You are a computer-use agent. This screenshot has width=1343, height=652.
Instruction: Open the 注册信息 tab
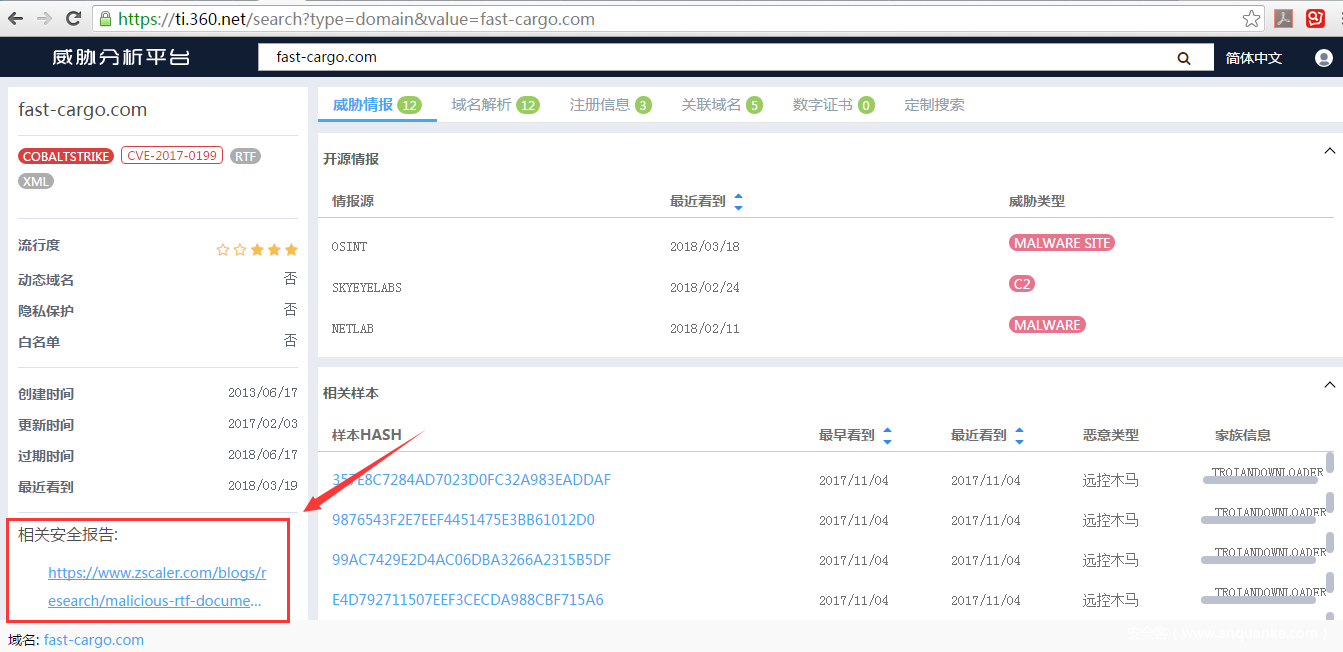coord(610,105)
